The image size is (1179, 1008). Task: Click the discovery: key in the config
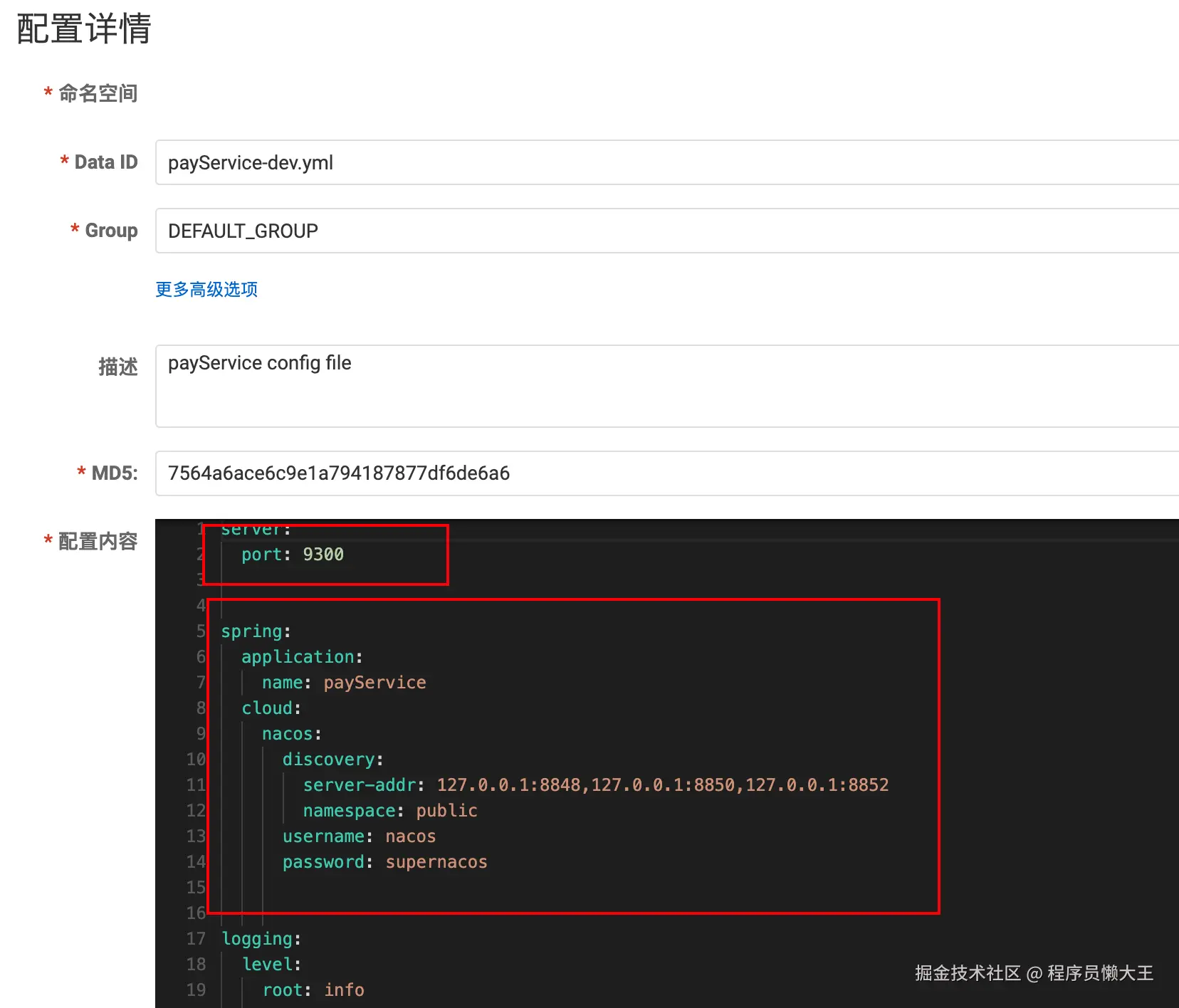(333, 760)
